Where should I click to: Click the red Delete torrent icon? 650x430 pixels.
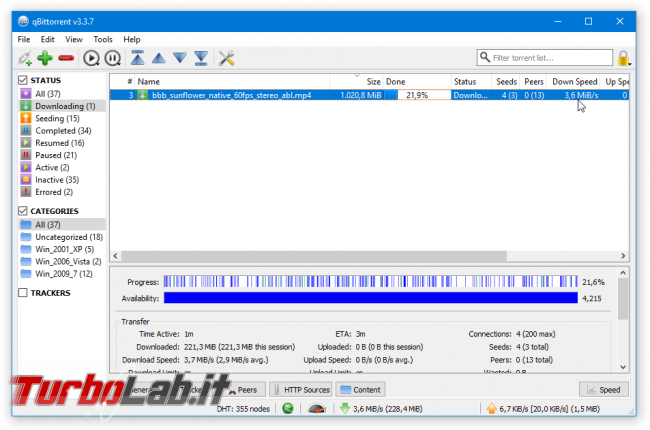(x=66, y=58)
